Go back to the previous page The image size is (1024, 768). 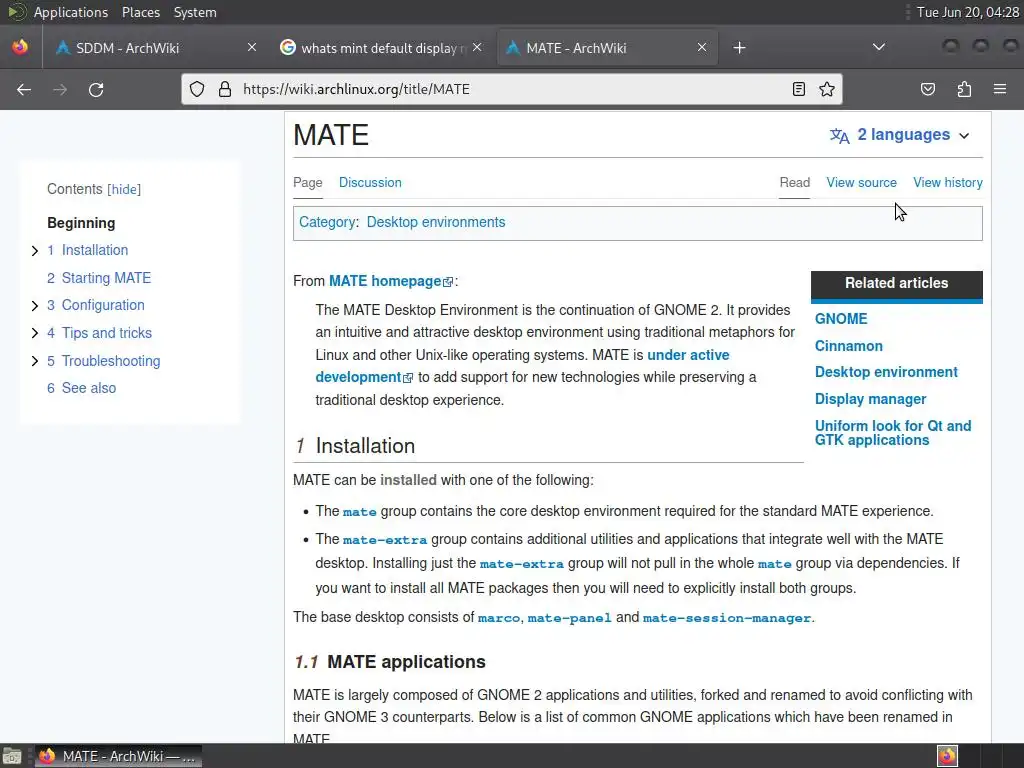(x=24, y=89)
